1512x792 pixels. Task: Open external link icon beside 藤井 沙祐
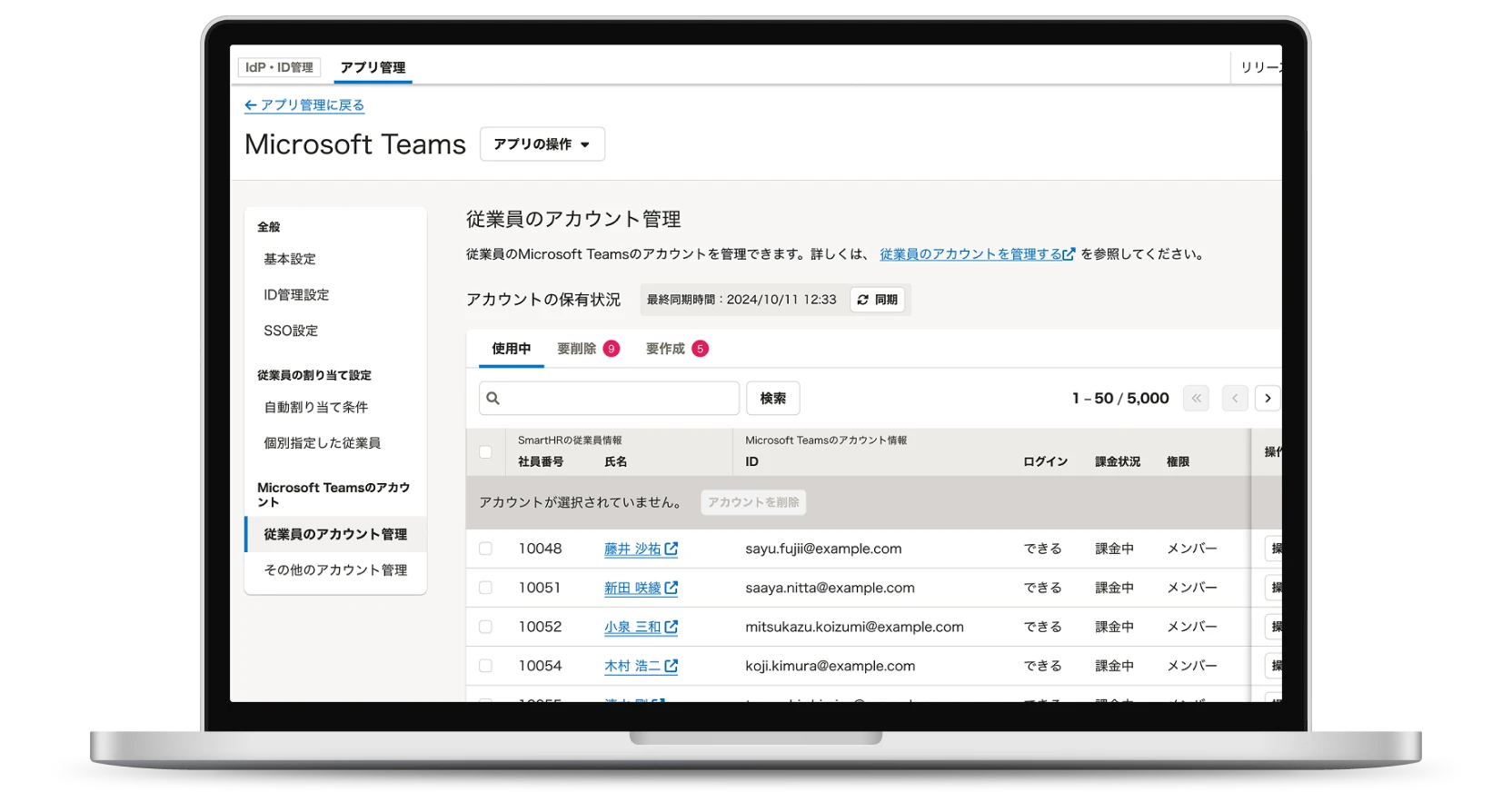[x=671, y=549]
